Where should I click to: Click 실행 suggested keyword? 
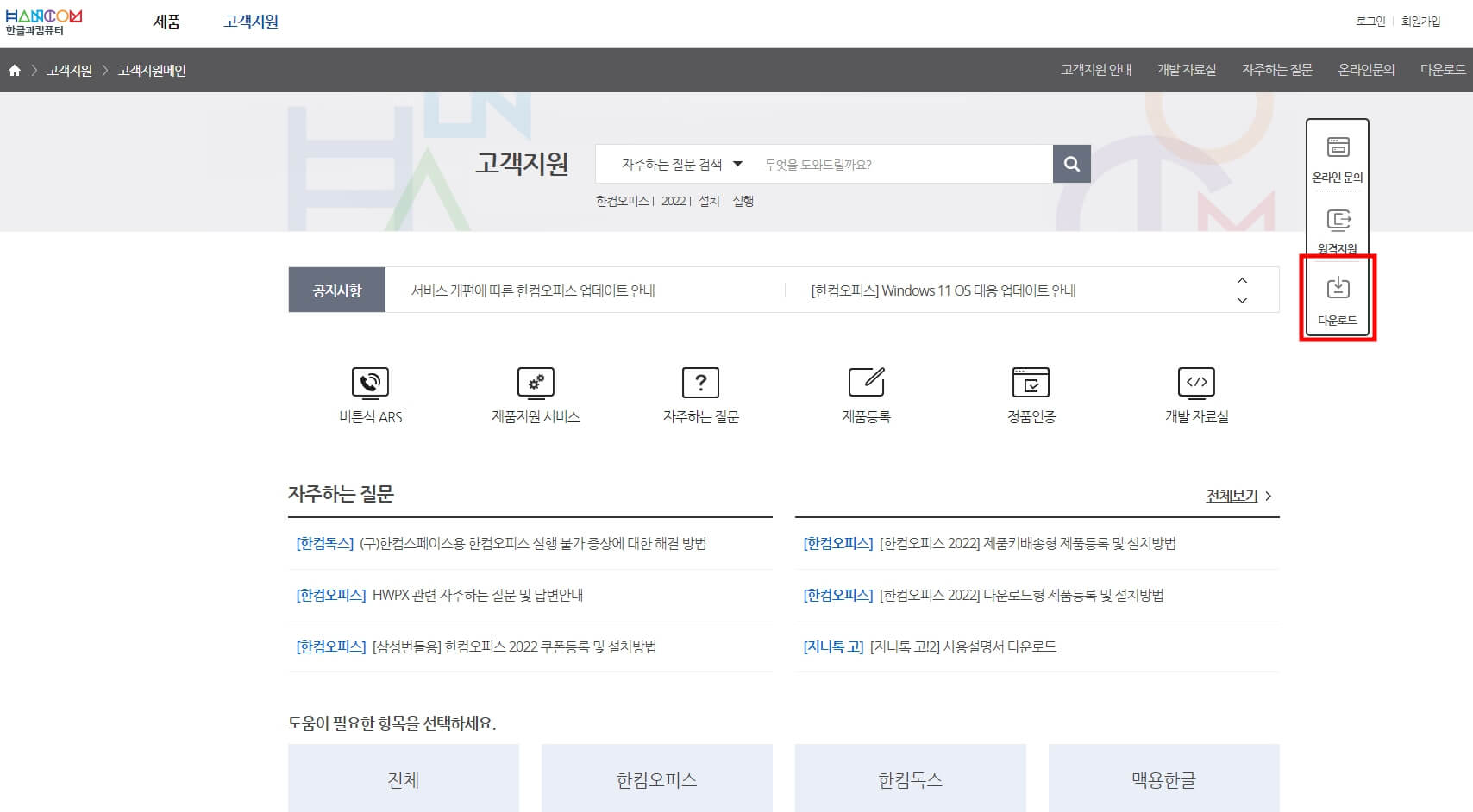tap(743, 201)
